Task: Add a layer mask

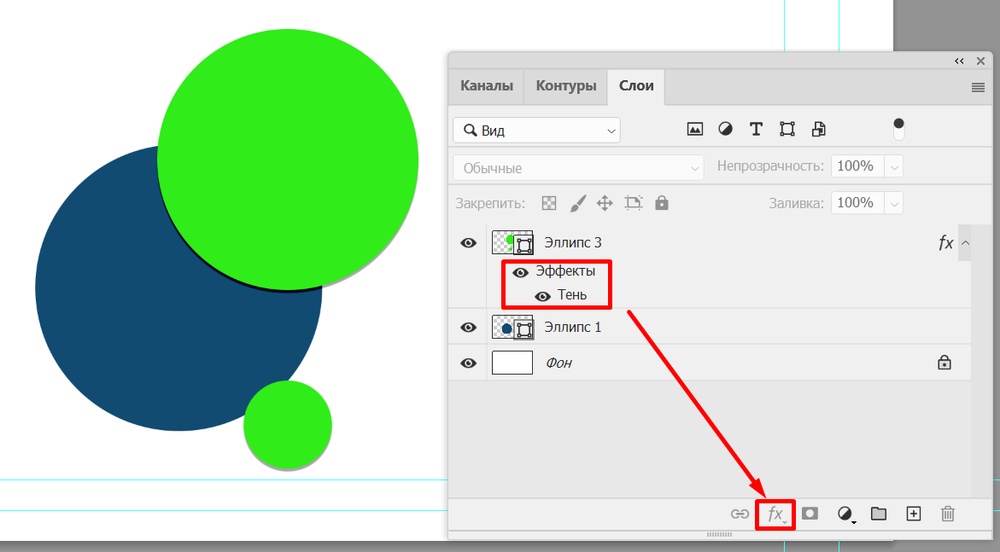Action: coord(810,514)
